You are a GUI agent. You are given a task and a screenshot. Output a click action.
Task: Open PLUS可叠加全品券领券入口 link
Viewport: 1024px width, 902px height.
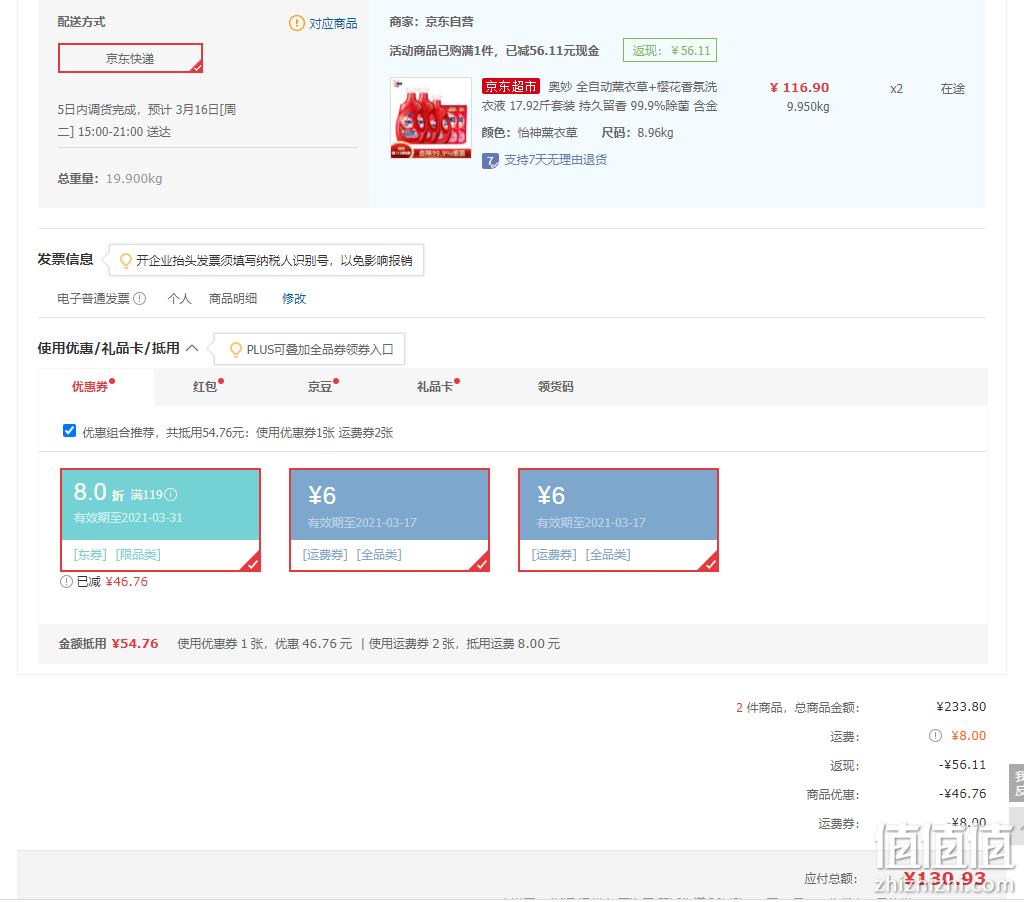(x=320, y=349)
